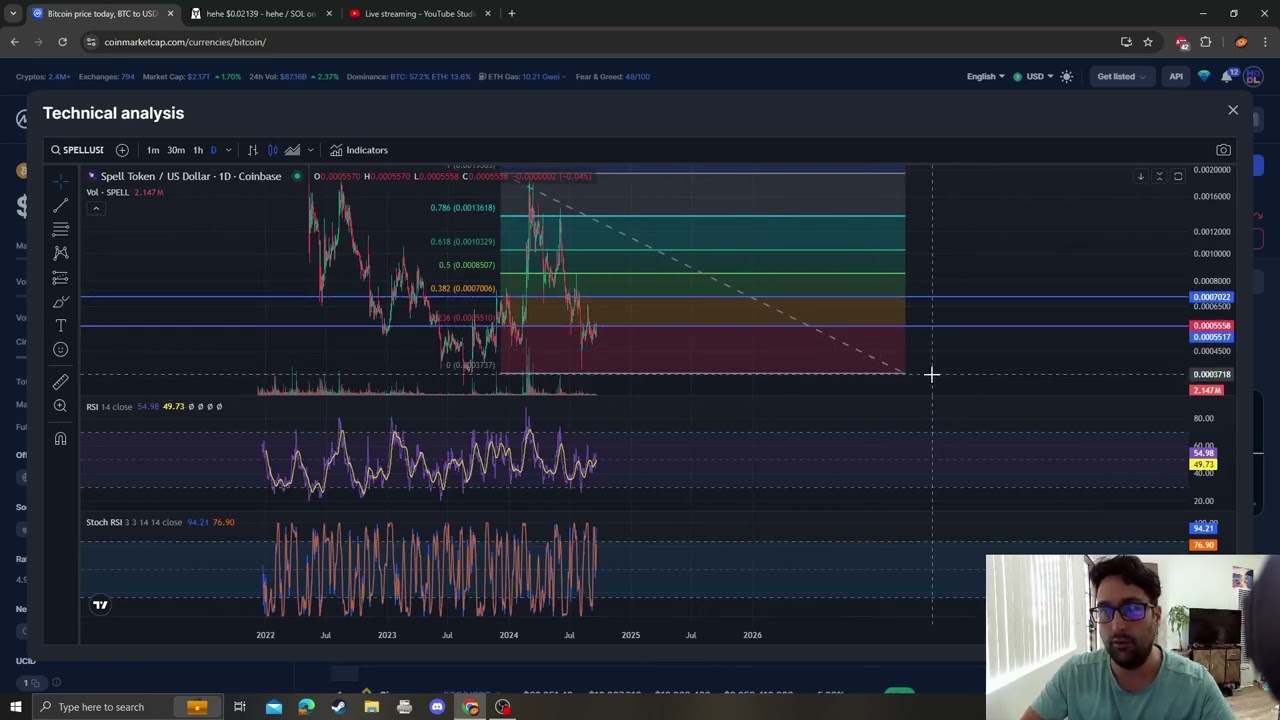This screenshot has height=720, width=1280.
Task: Open the Fibonacci retracement tools
Action: coord(61,229)
